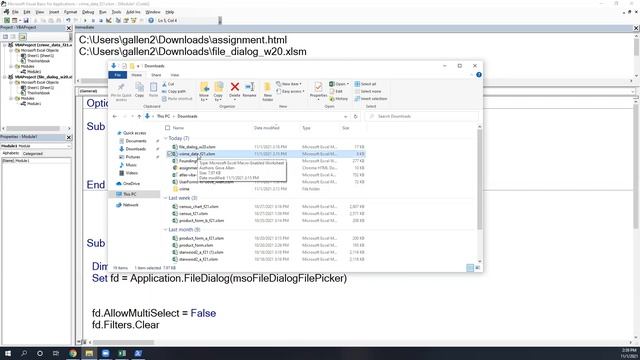Click the Design Mode icon in VBA toolbar
Screen dimensions: 640x360
coord(109,20)
